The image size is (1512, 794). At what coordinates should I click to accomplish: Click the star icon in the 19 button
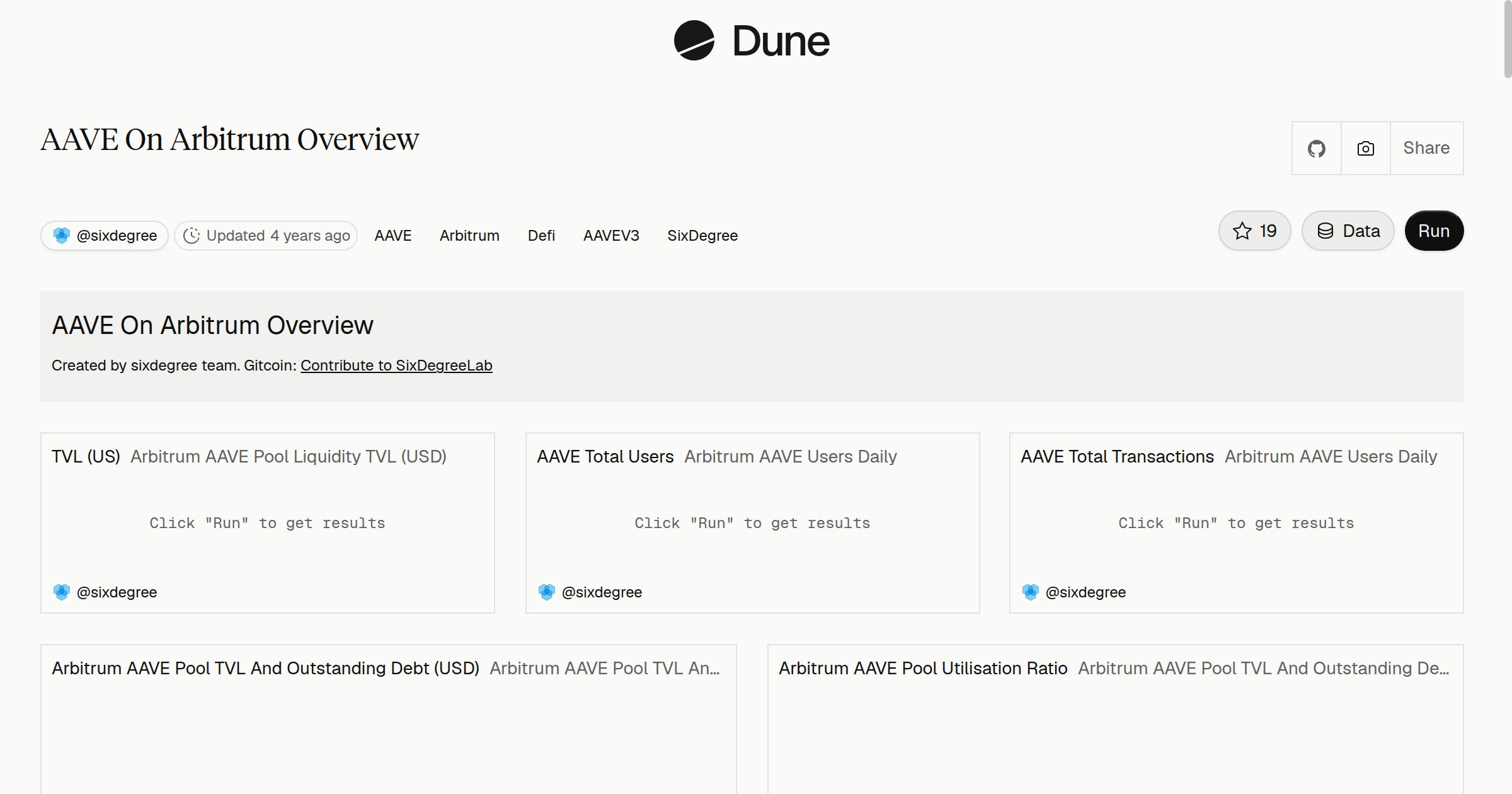pyautogui.click(x=1242, y=231)
